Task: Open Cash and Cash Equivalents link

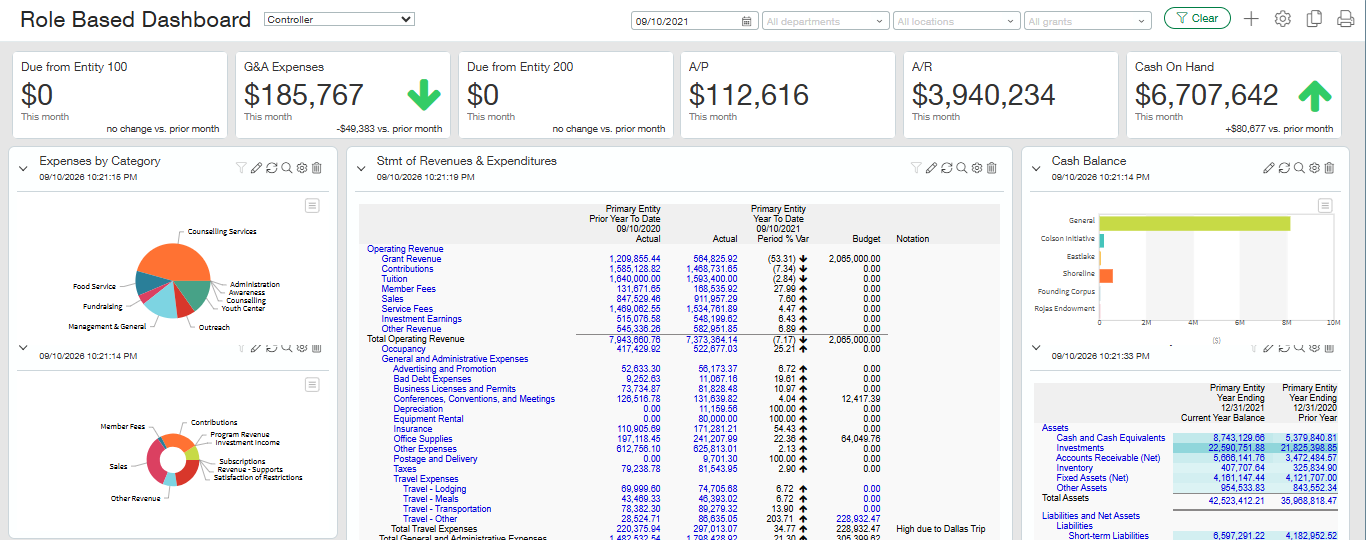Action: click(x=1110, y=438)
